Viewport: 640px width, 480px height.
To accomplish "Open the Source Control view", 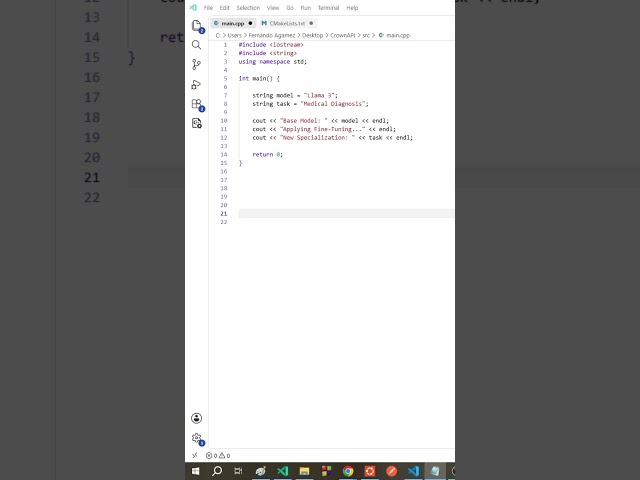I will click(196, 64).
